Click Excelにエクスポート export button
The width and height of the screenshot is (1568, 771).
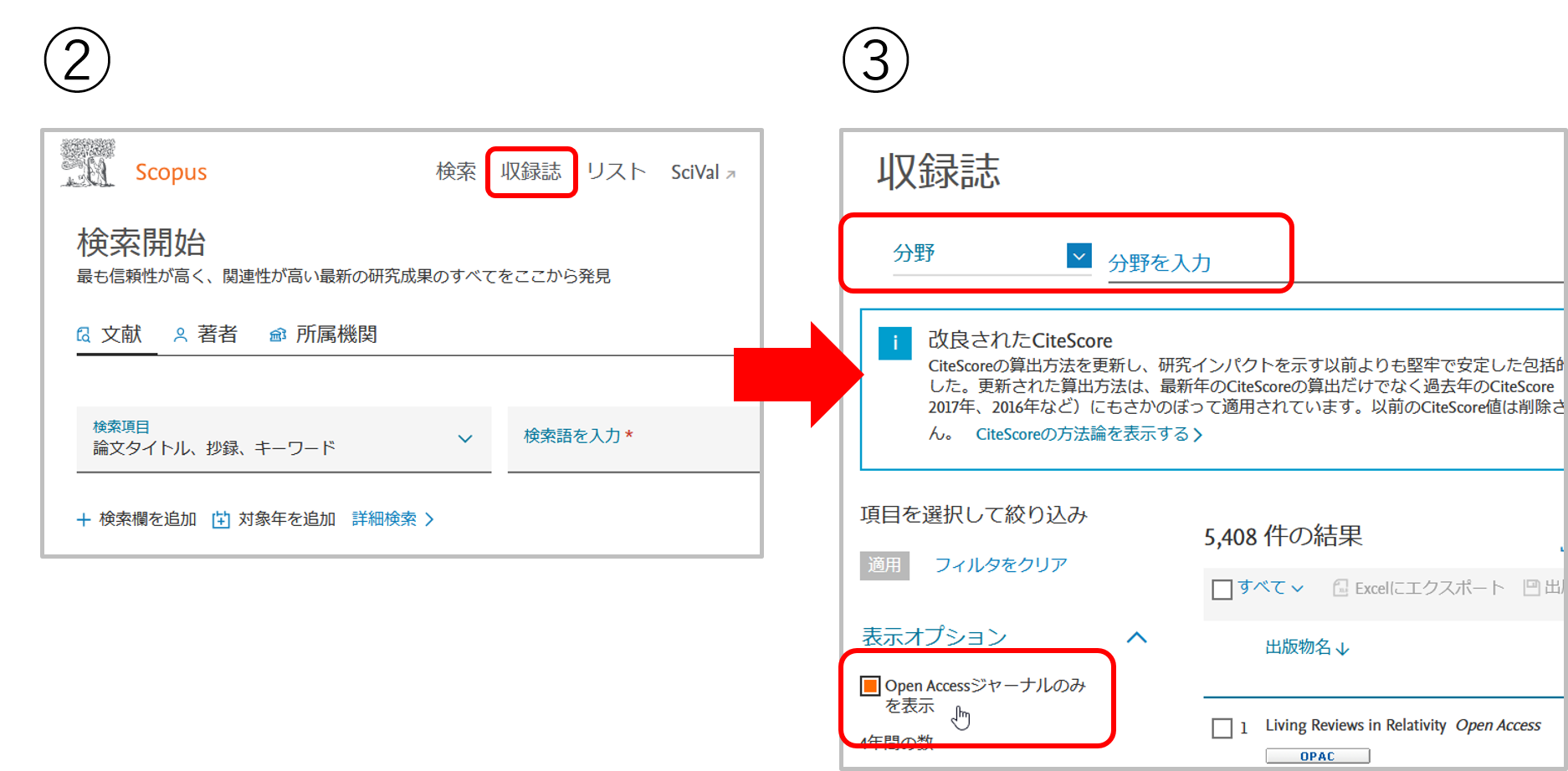[1418, 589]
